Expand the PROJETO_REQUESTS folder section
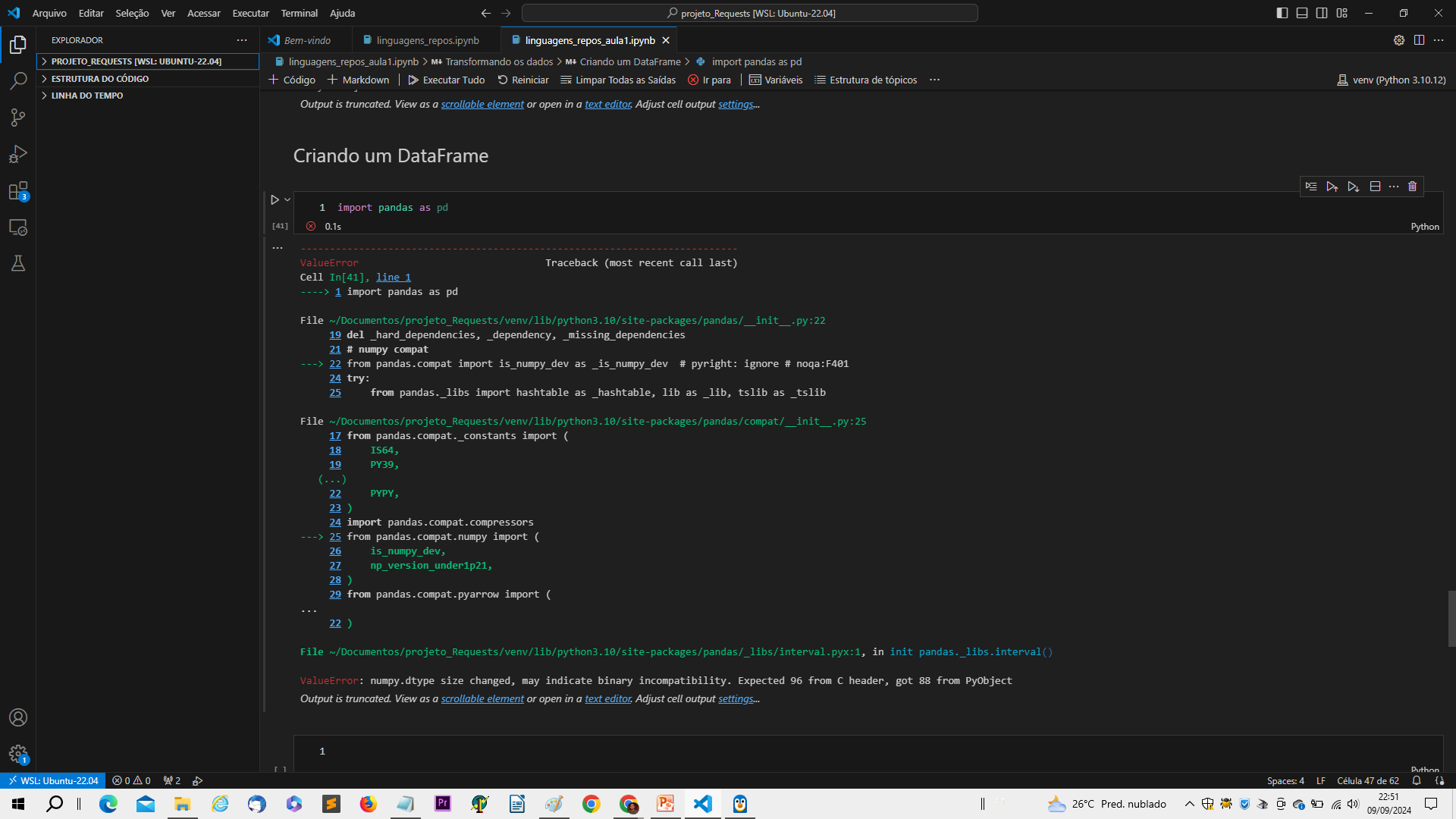This screenshot has width=1456, height=819. [x=148, y=61]
